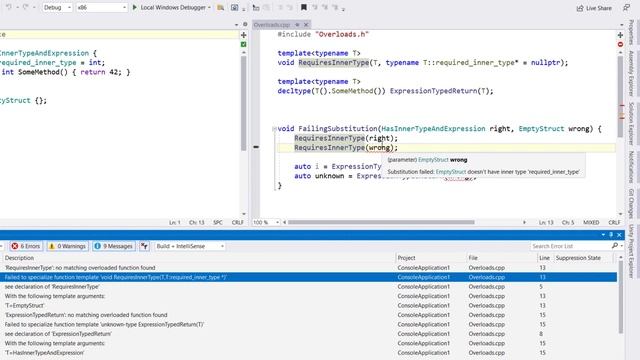Viewport: 640px width, 360px height.
Task: Click the screen icon after the folder icon
Action: point(234,7)
